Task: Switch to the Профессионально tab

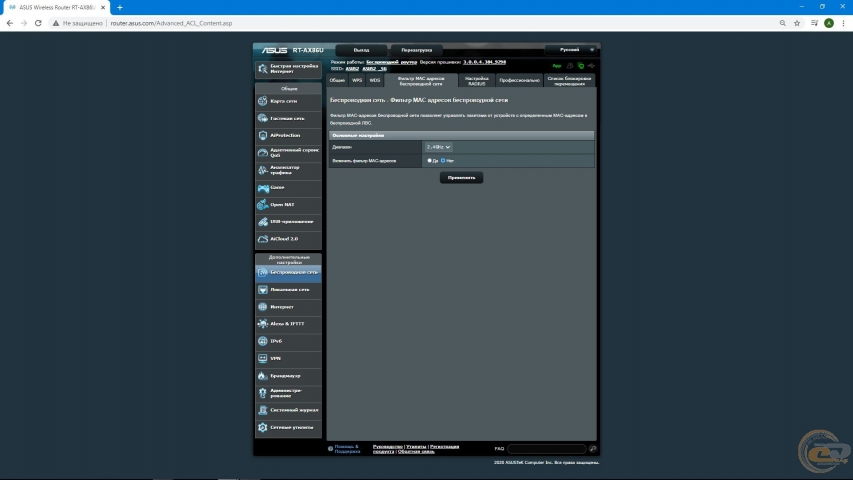Action: click(519, 81)
